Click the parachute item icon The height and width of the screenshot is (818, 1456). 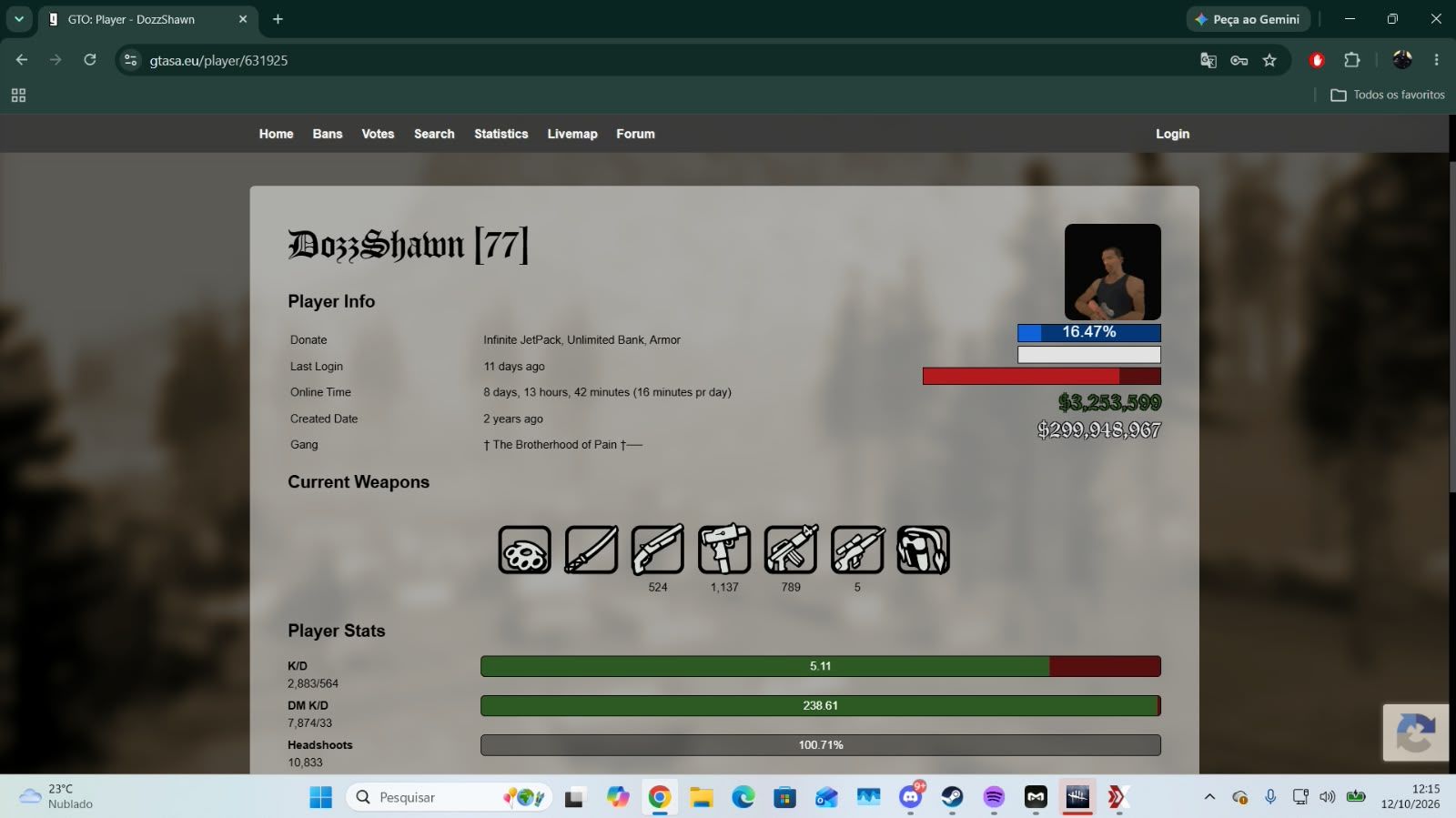click(x=924, y=550)
